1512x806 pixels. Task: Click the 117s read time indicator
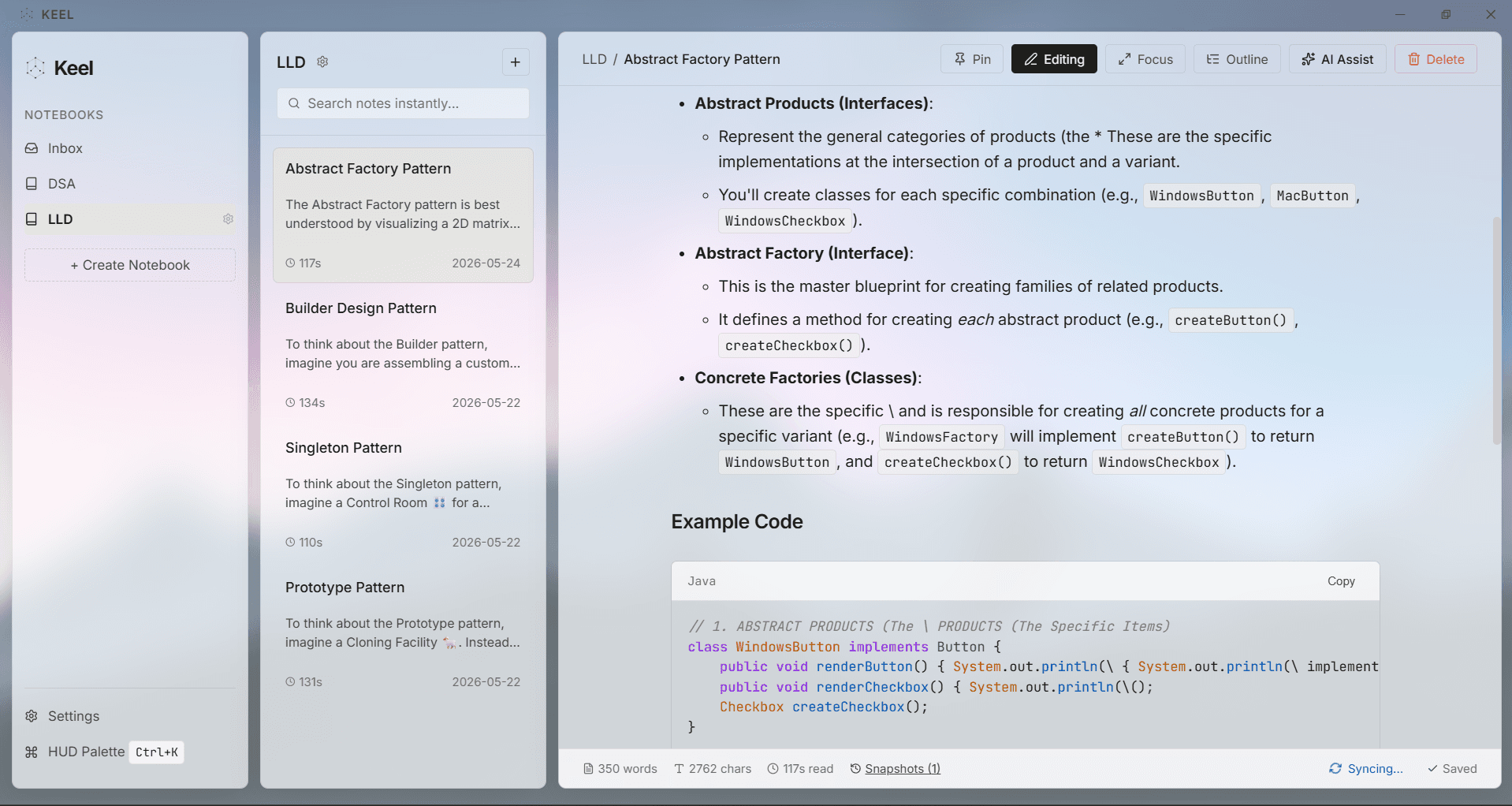[800, 769]
